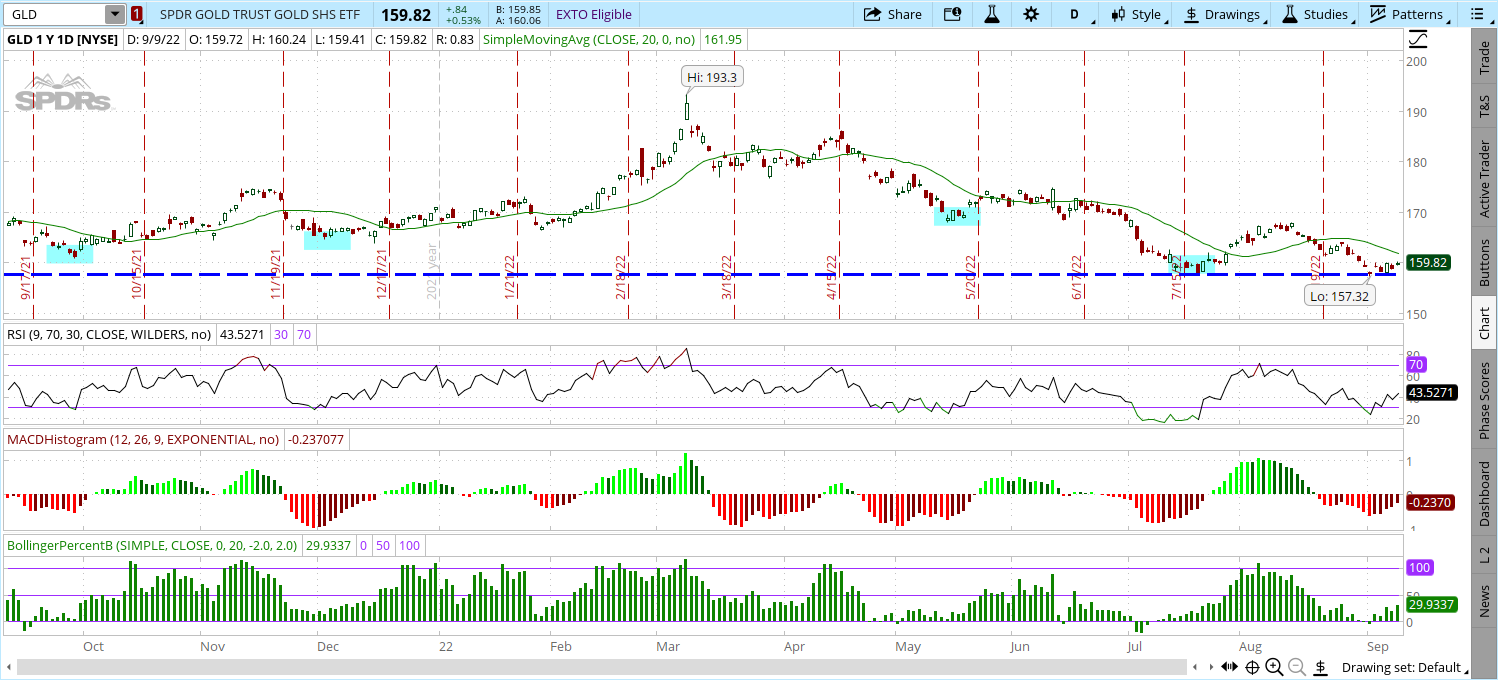Click the RSI study title label
Image resolution: width=1498 pixels, height=680 pixels.
tap(109, 333)
